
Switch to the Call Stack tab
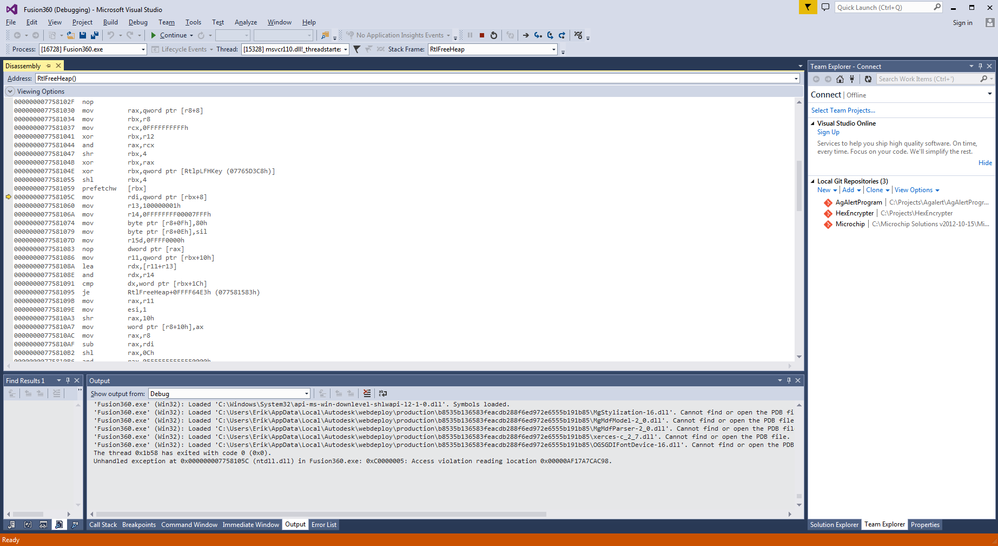point(102,525)
